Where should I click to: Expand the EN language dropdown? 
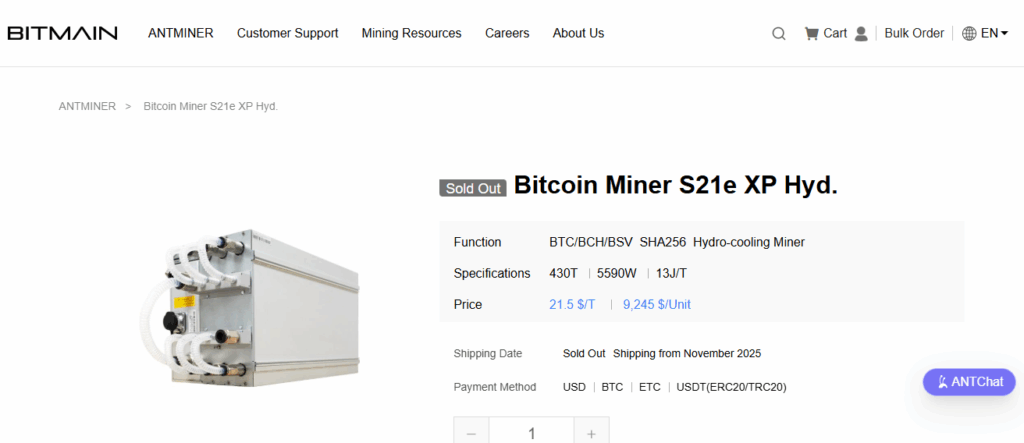tap(994, 33)
